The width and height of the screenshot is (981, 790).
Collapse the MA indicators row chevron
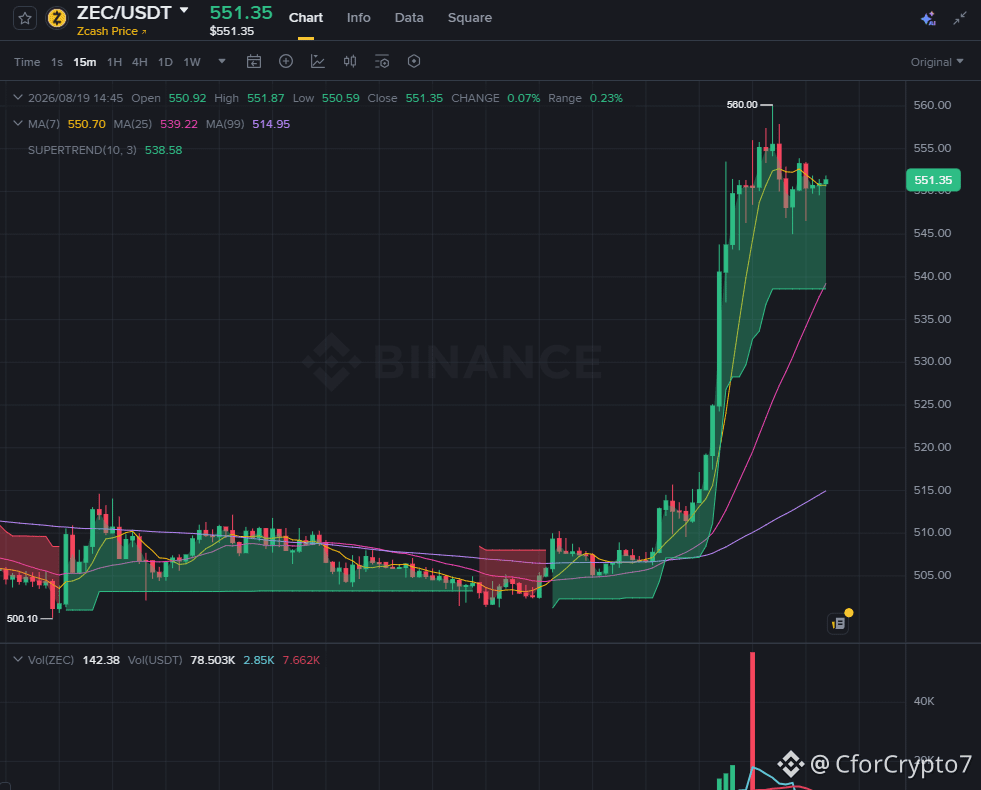tap(18, 123)
